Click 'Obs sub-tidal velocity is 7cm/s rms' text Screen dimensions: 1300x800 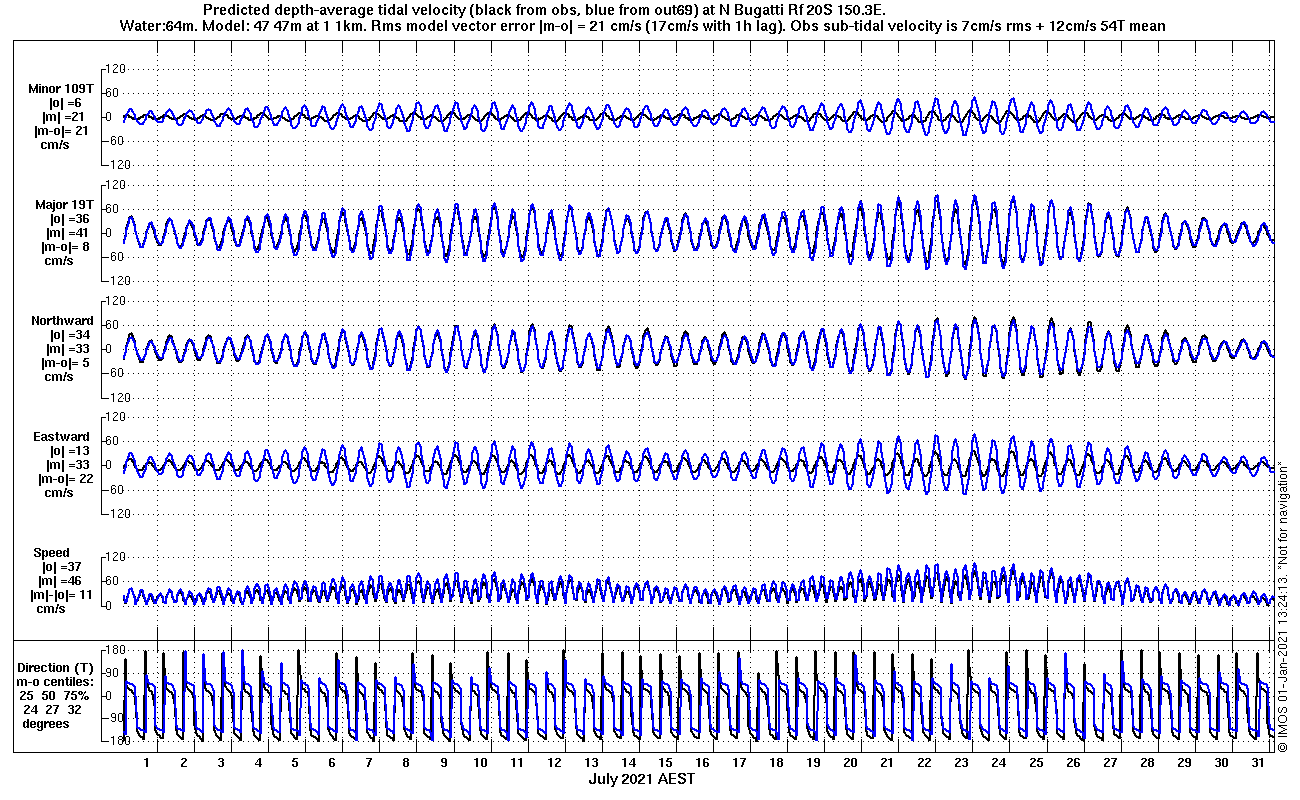coord(907,25)
